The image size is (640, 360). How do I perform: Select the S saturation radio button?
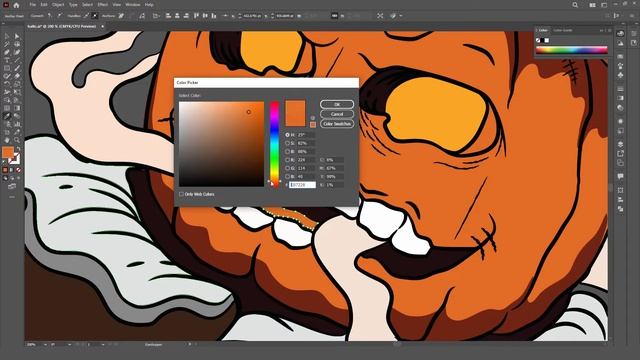[287, 143]
